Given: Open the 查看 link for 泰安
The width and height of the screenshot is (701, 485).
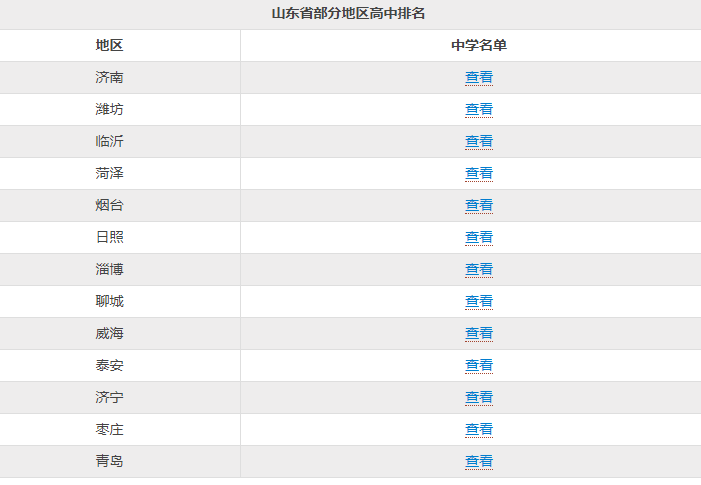Looking at the screenshot, I should (479, 366).
